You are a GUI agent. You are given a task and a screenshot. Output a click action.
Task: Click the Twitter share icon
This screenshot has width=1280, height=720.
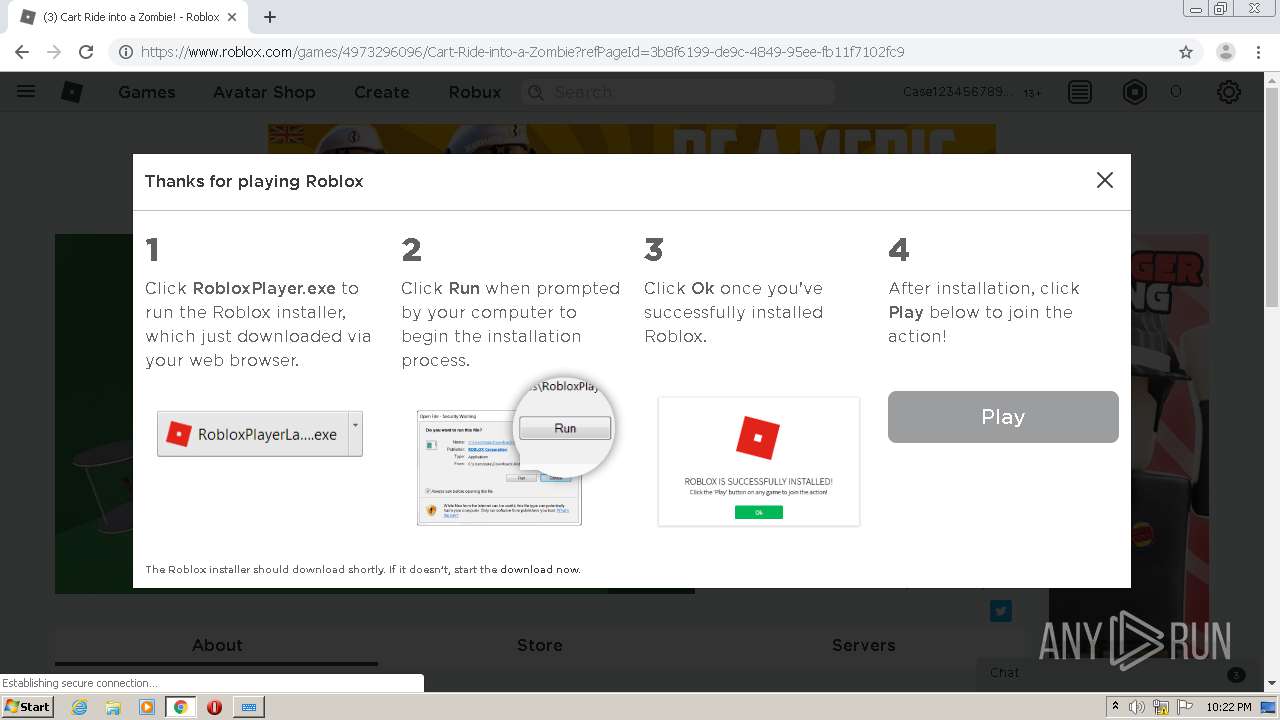click(x=1001, y=611)
